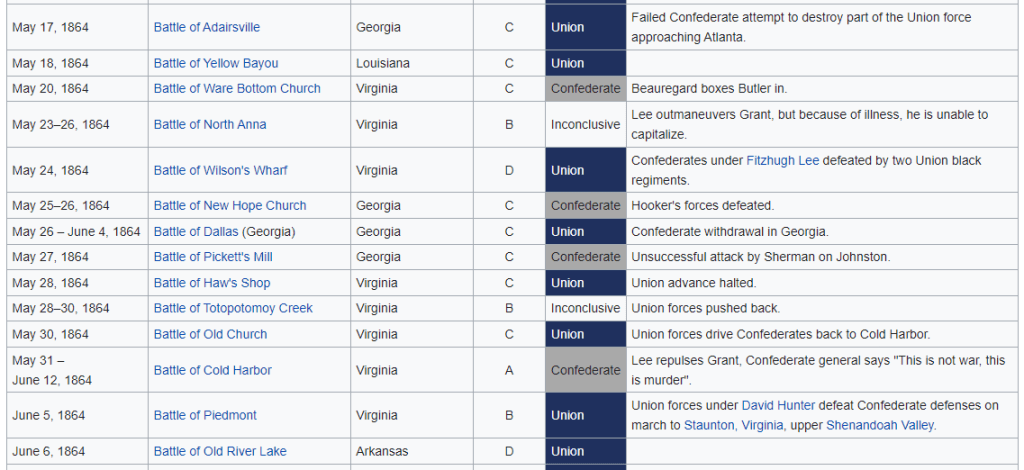The height and width of the screenshot is (470, 1024).
Task: Open the Battle of Dallas link
Action: (197, 232)
